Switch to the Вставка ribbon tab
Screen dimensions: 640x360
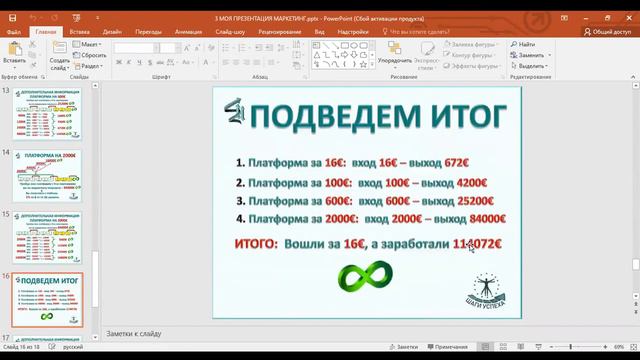pyautogui.click(x=79, y=32)
